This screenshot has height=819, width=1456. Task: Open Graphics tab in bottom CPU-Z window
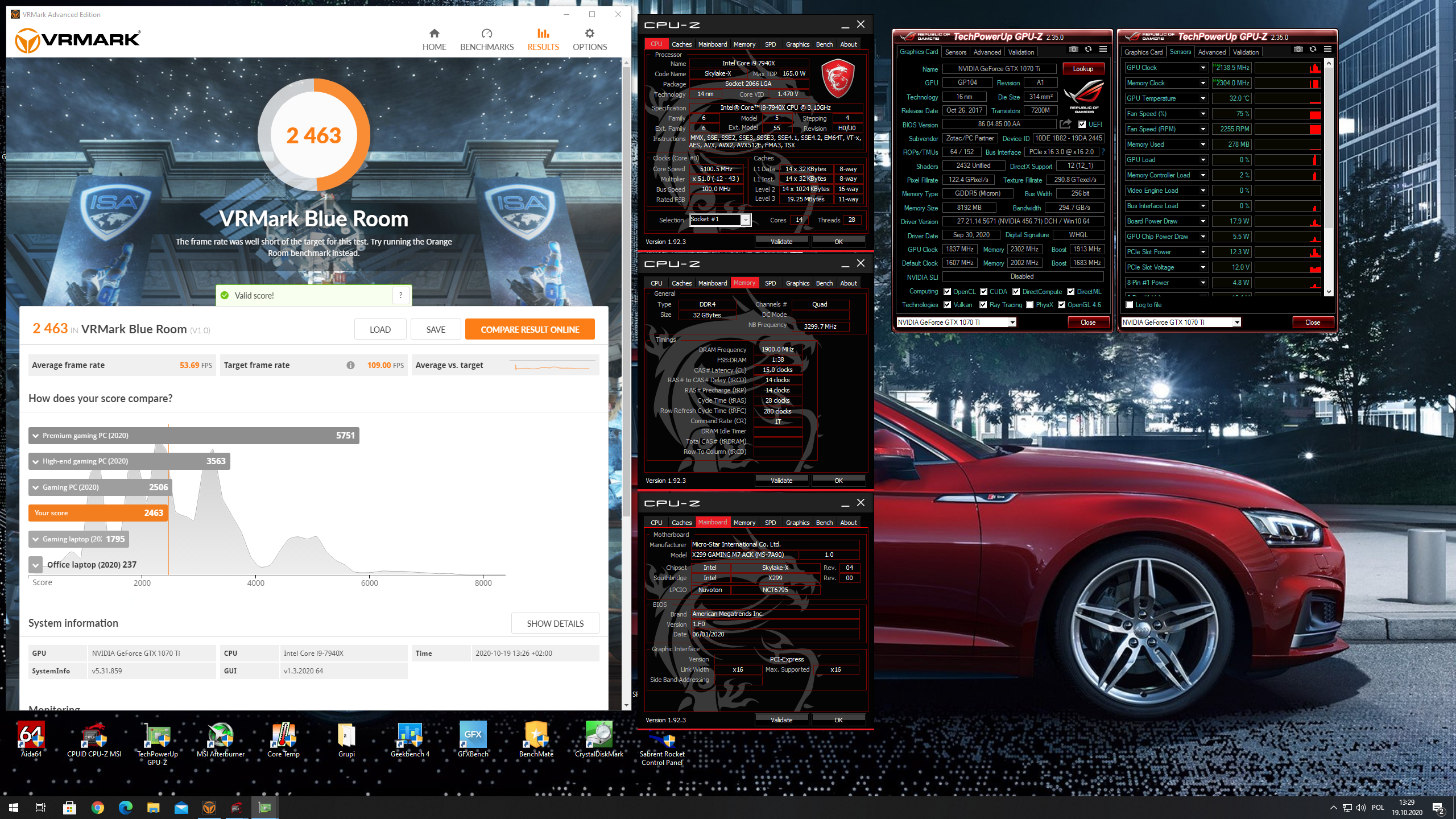[x=797, y=522]
